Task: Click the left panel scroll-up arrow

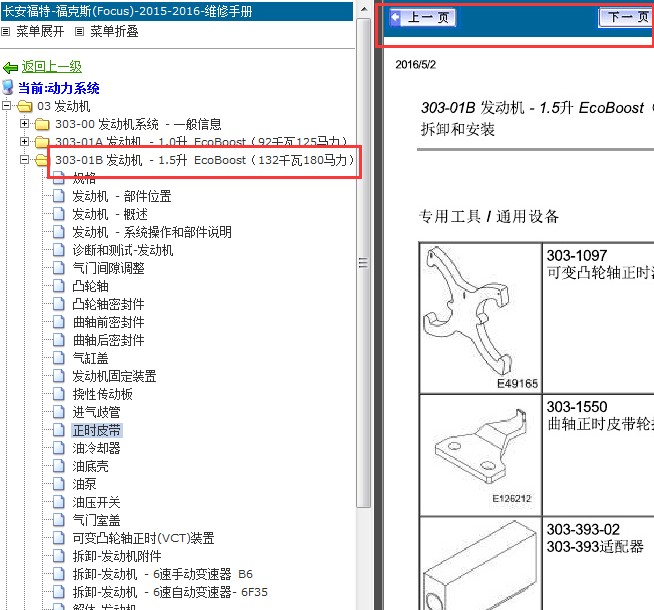Action: [x=364, y=9]
